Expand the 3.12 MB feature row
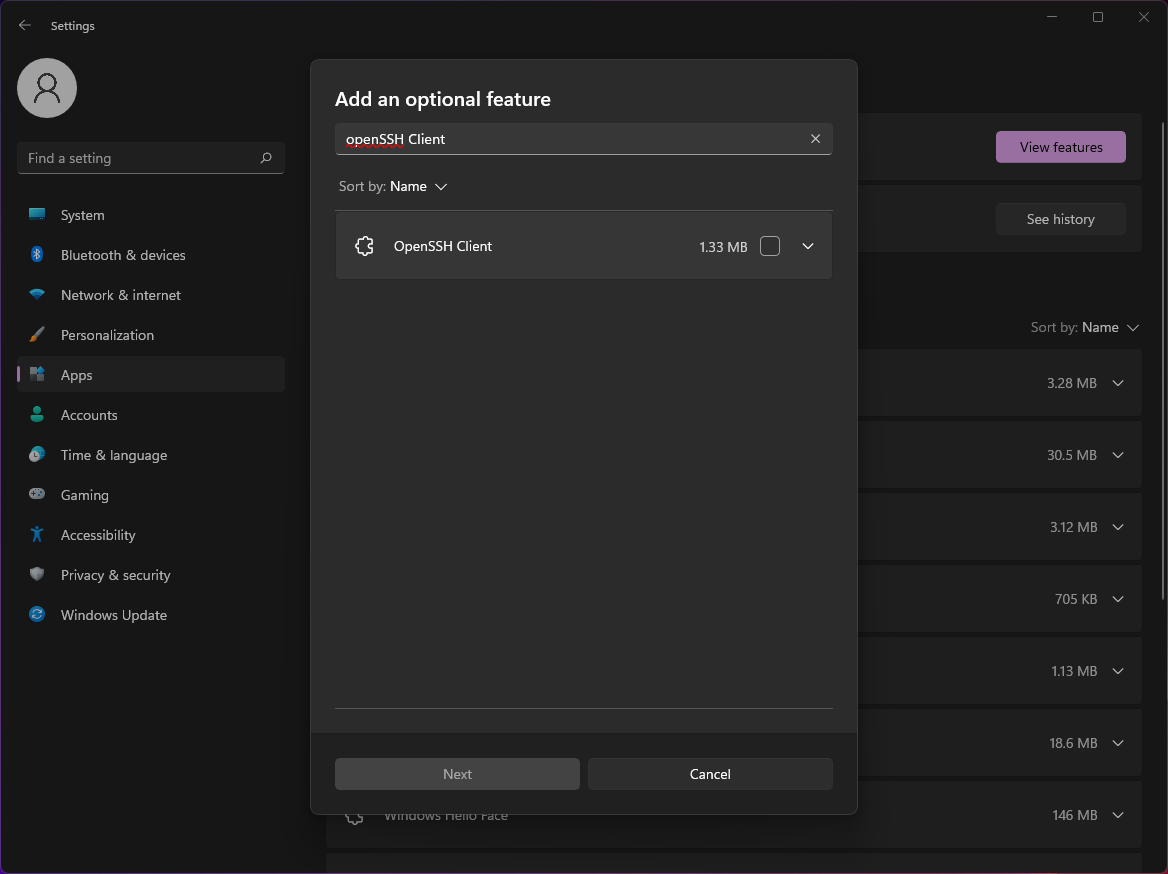1168x874 pixels. pos(1118,527)
